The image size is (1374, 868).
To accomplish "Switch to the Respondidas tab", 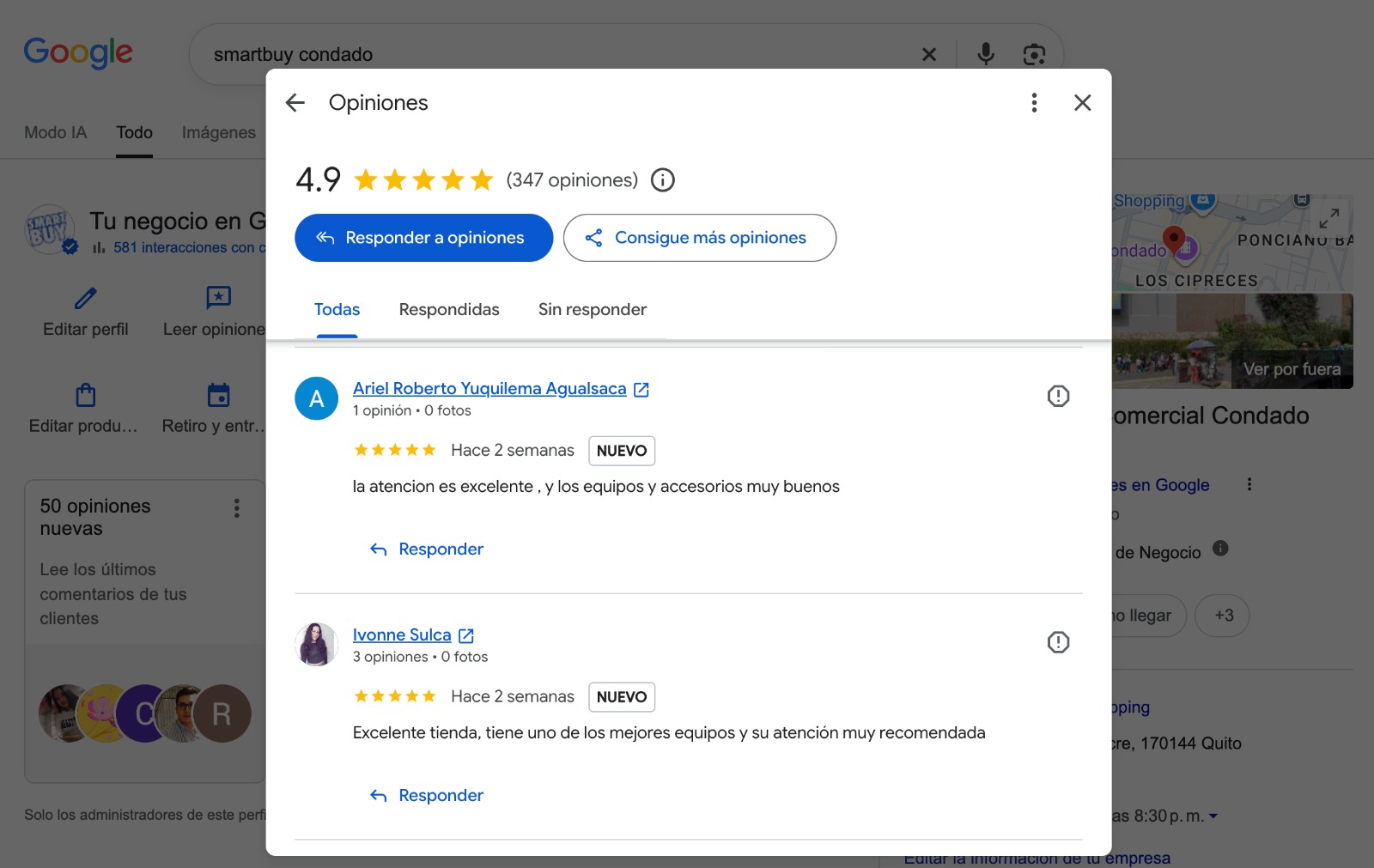I will pyautogui.click(x=449, y=310).
